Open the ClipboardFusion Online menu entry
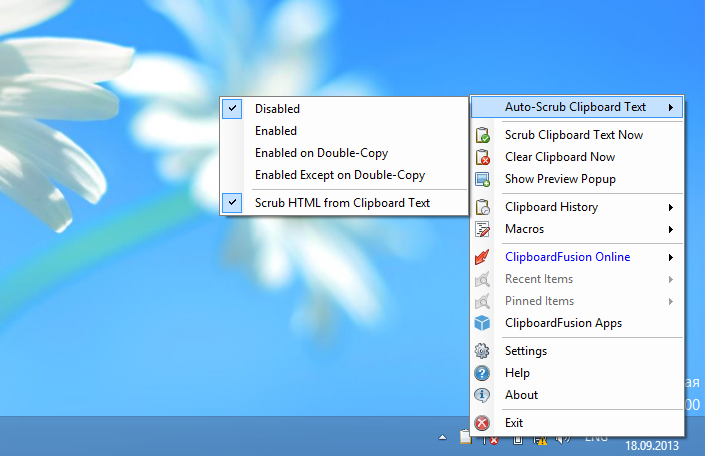 (578, 257)
